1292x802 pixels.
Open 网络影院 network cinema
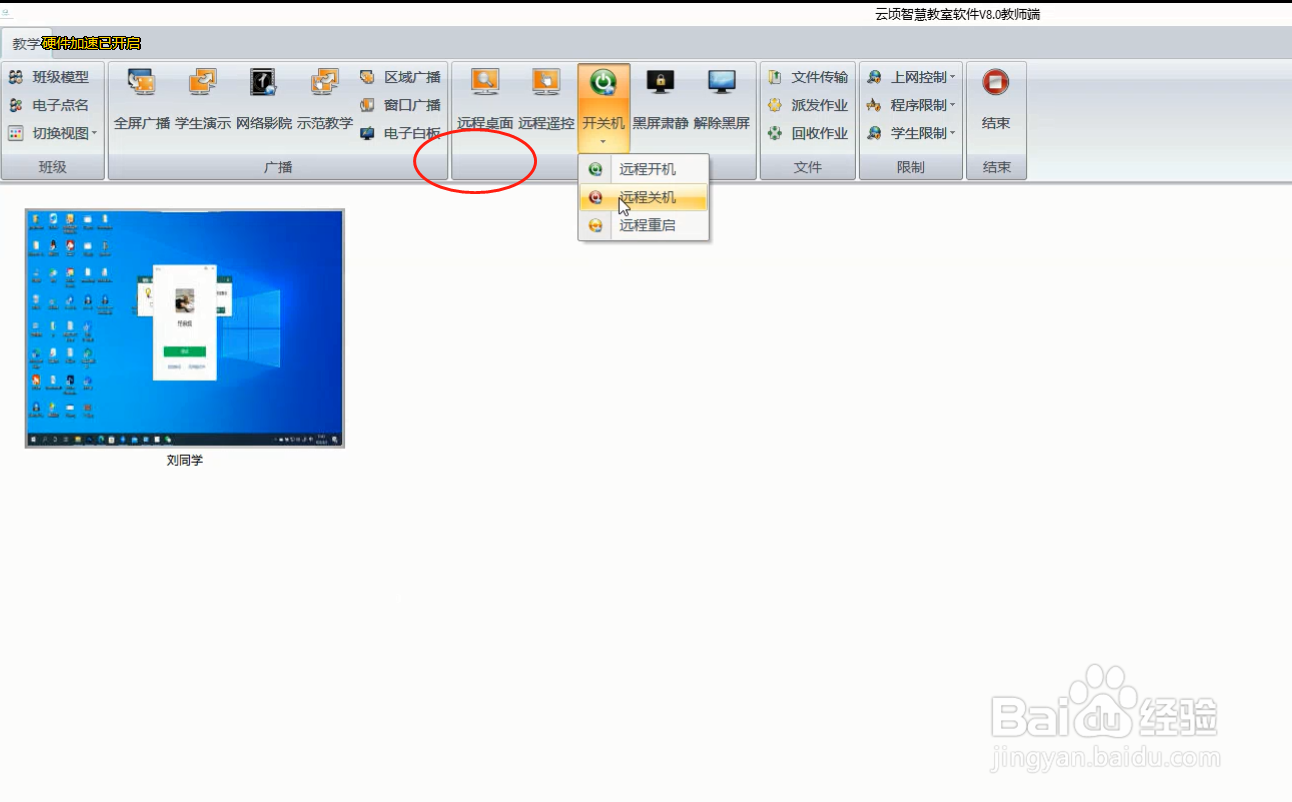point(264,100)
